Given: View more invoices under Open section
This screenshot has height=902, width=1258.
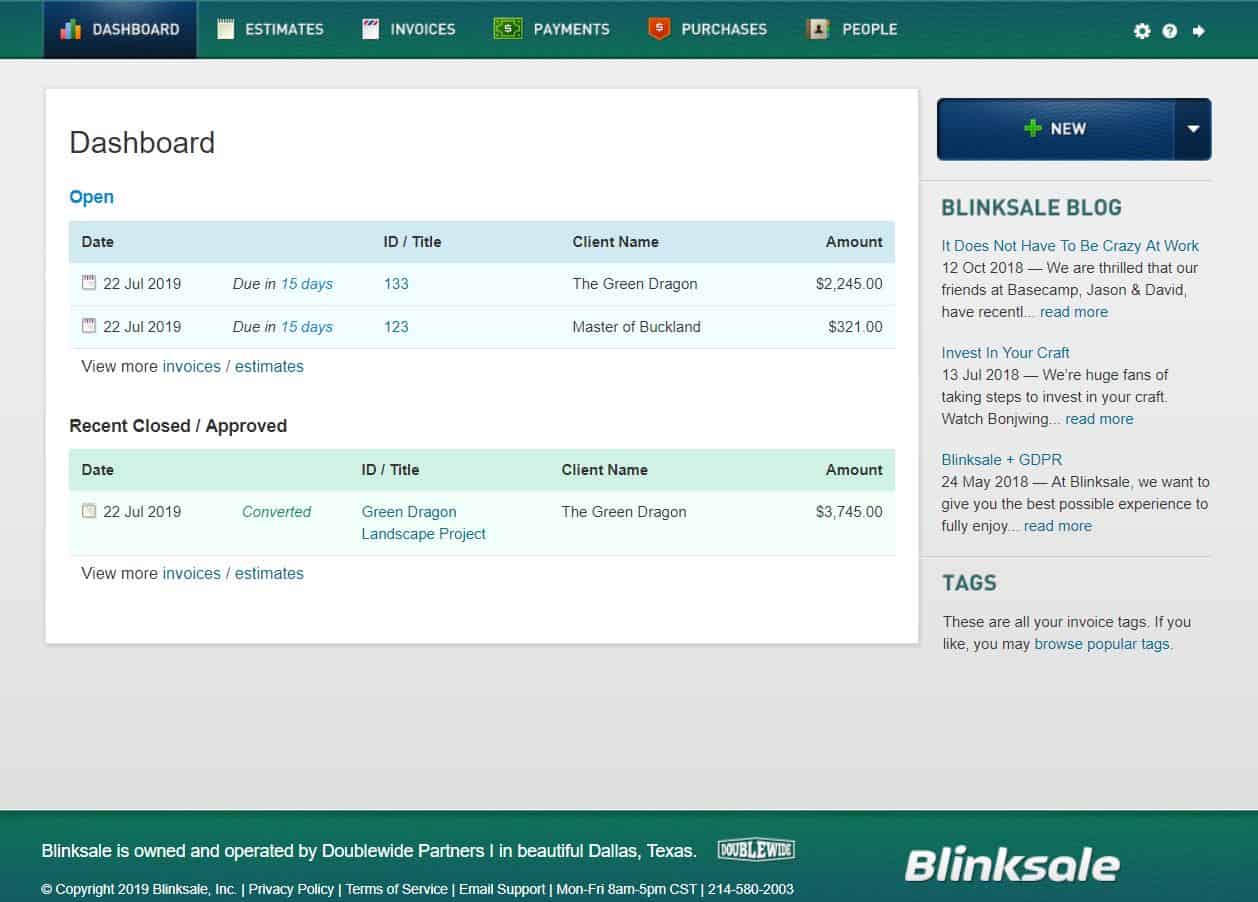Looking at the screenshot, I should (191, 366).
